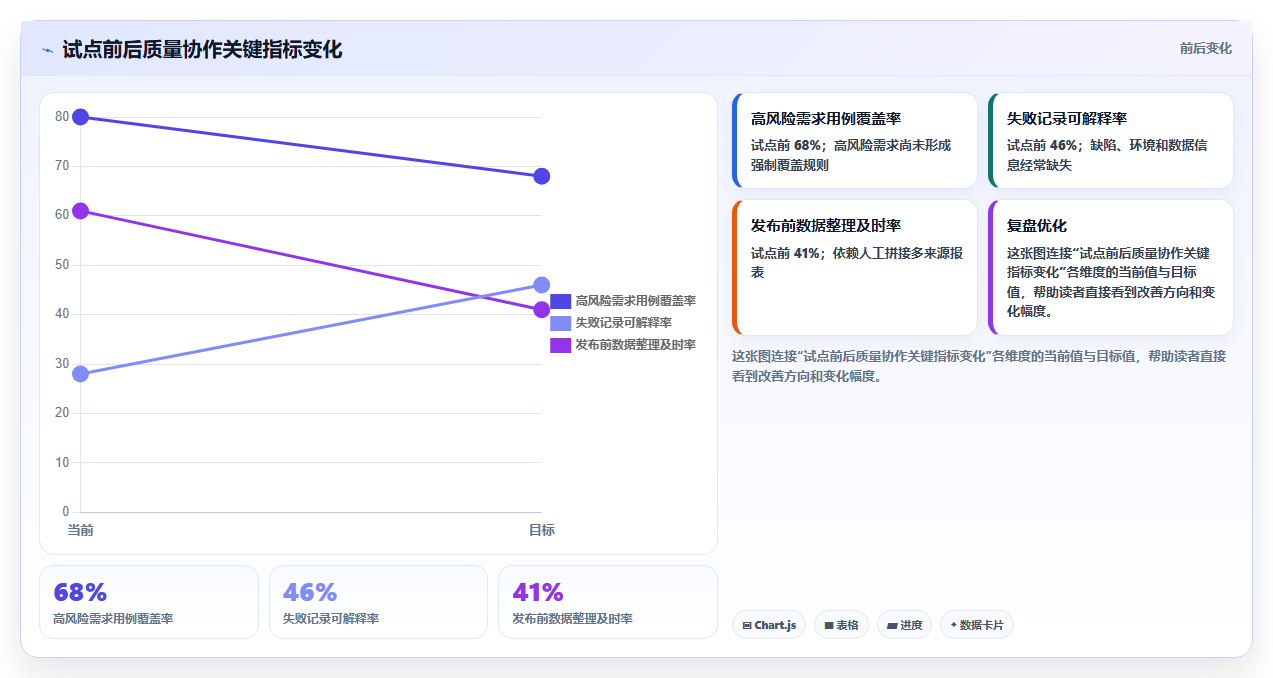This screenshot has height=678, width=1273.
Task: Toggle 高风险需求用例覆盖率 legend label in chart
Action: coord(636,301)
